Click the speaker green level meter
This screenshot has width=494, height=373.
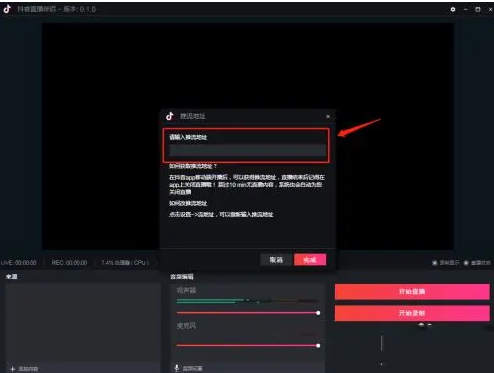[x=247, y=301]
